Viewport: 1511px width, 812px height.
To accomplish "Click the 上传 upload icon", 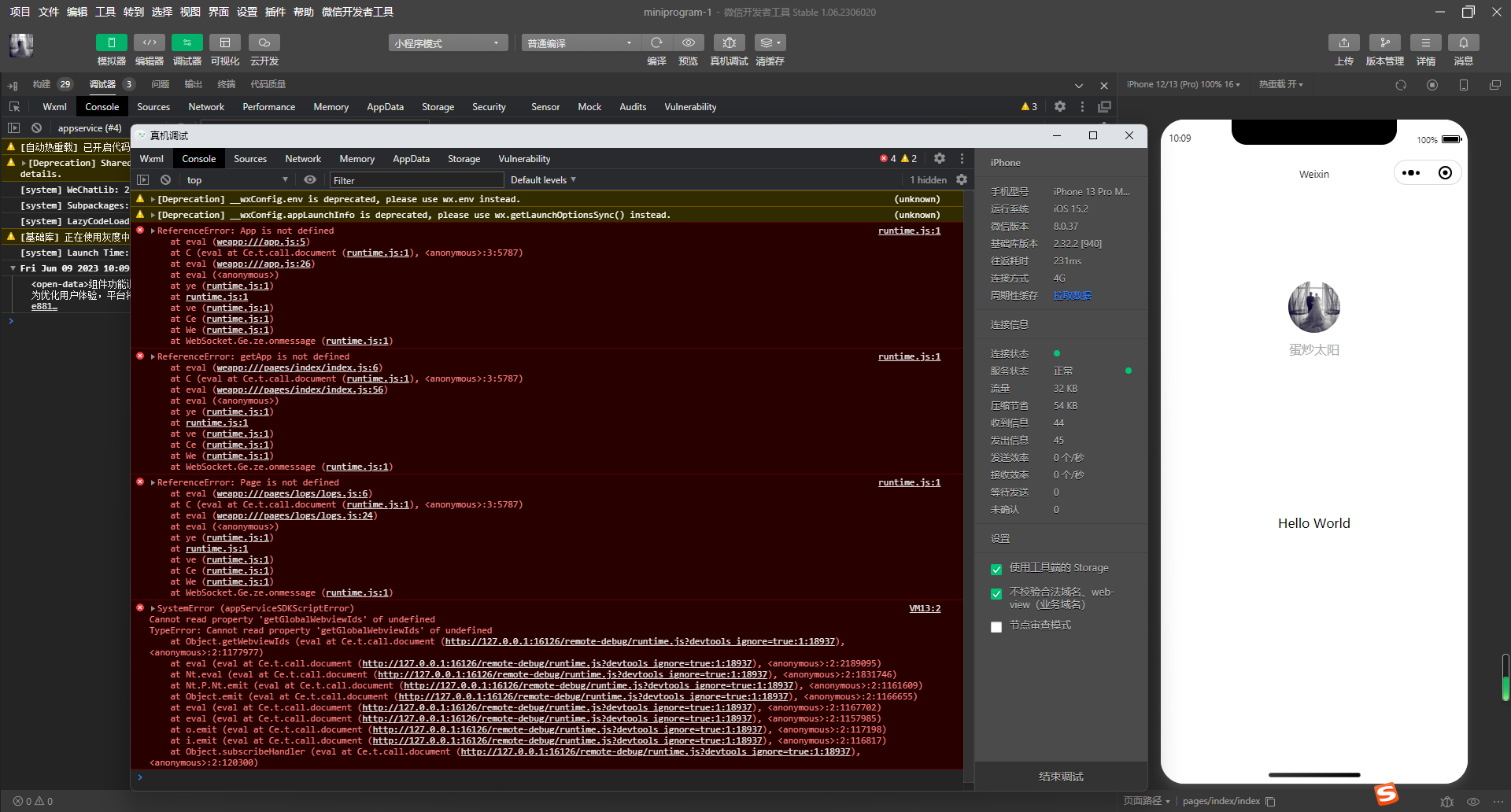I will (x=1344, y=42).
